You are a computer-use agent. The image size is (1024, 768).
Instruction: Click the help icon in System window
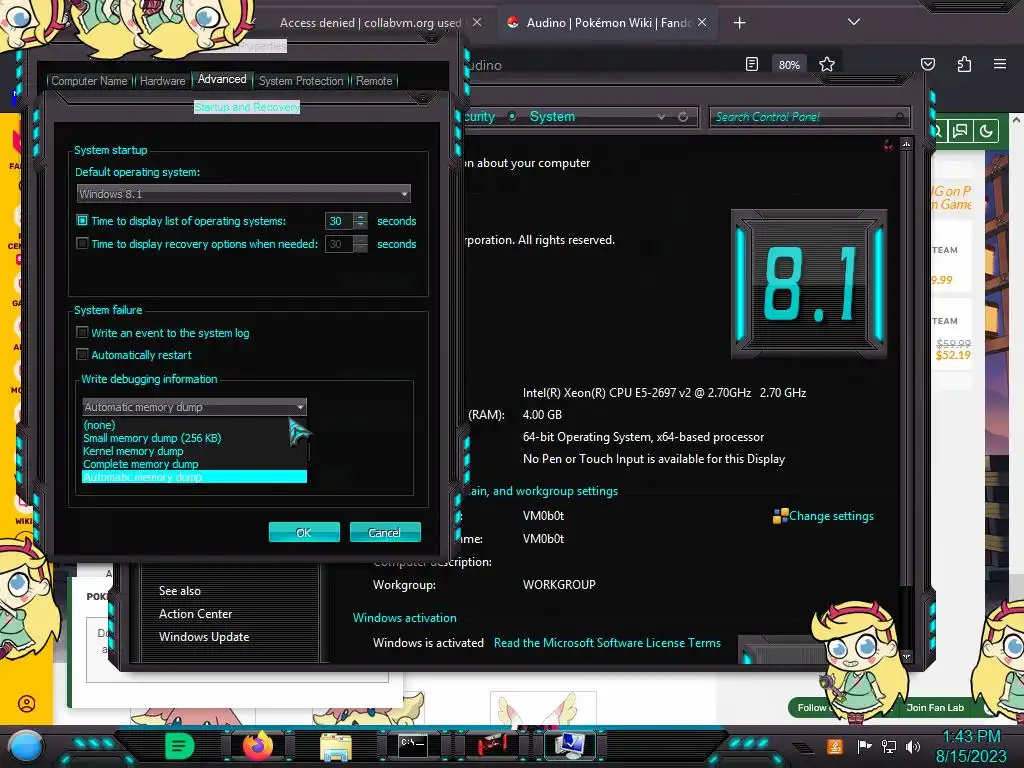coord(888,145)
